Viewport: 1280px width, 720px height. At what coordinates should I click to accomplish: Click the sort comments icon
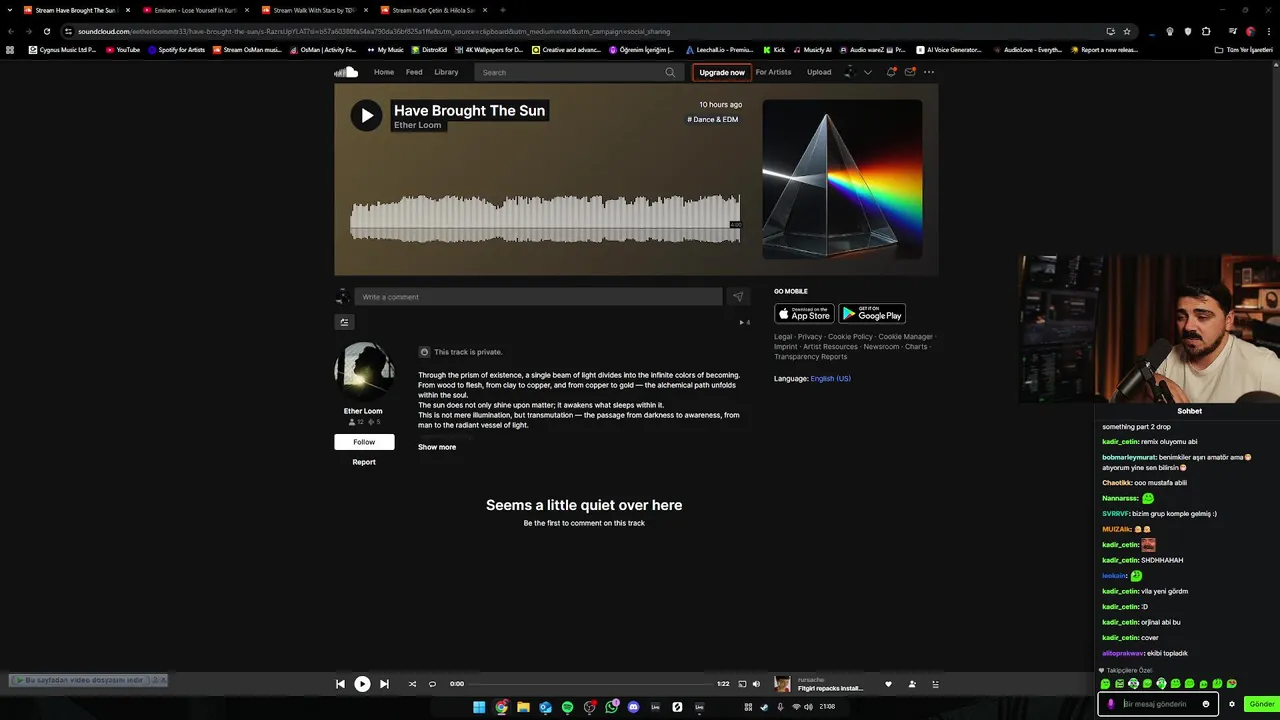point(344,322)
